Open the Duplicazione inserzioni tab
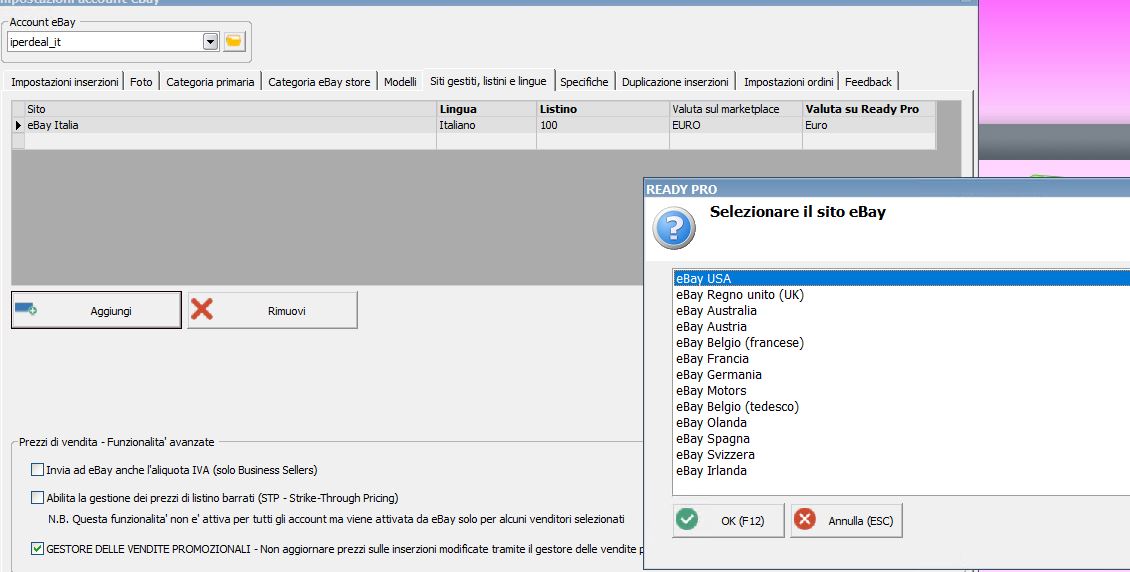The width and height of the screenshot is (1130, 572). (x=675, y=82)
